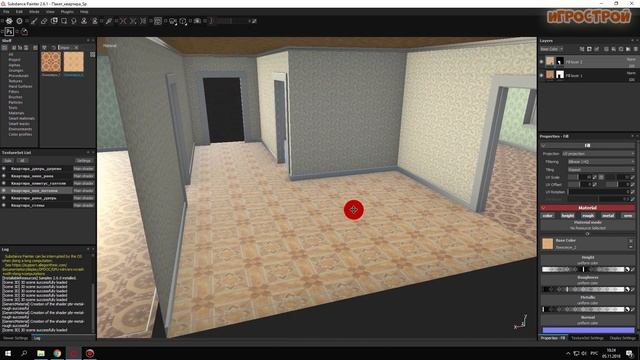
Task: Click the Solo button in TextureSet List
Action: tap(8, 160)
